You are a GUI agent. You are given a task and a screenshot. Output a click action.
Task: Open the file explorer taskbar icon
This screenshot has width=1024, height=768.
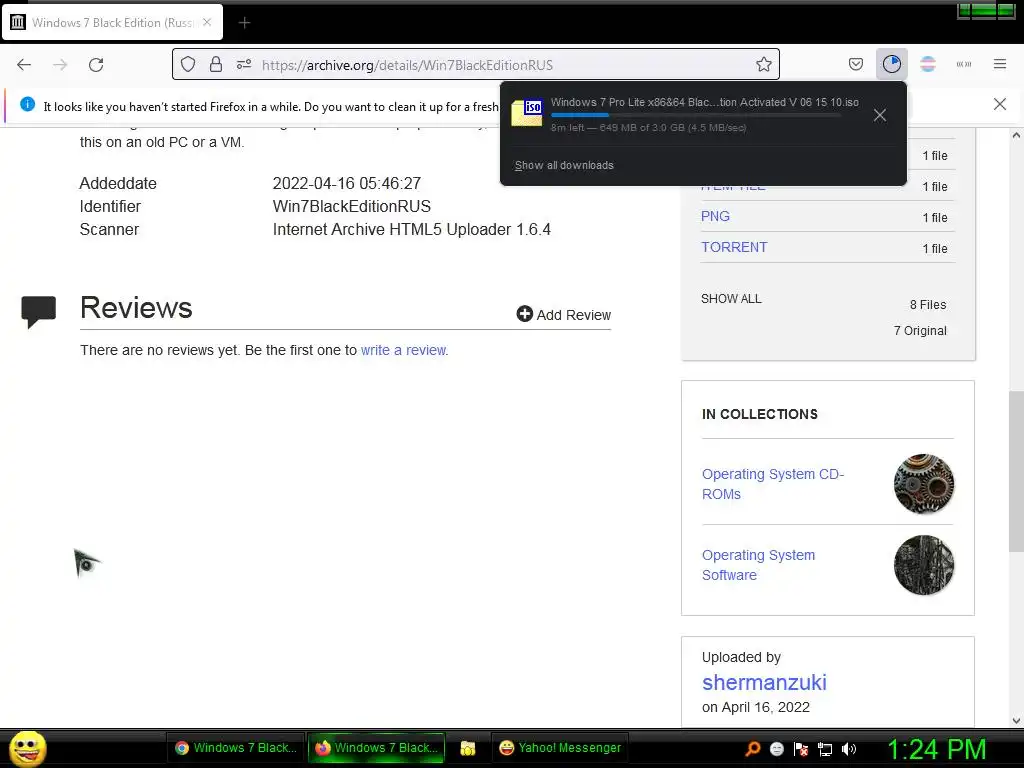468,748
